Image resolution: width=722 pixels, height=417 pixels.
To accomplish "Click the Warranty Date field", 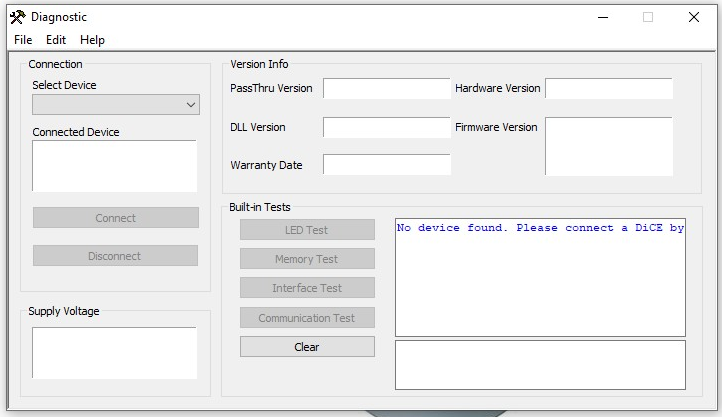I will click(x=387, y=165).
